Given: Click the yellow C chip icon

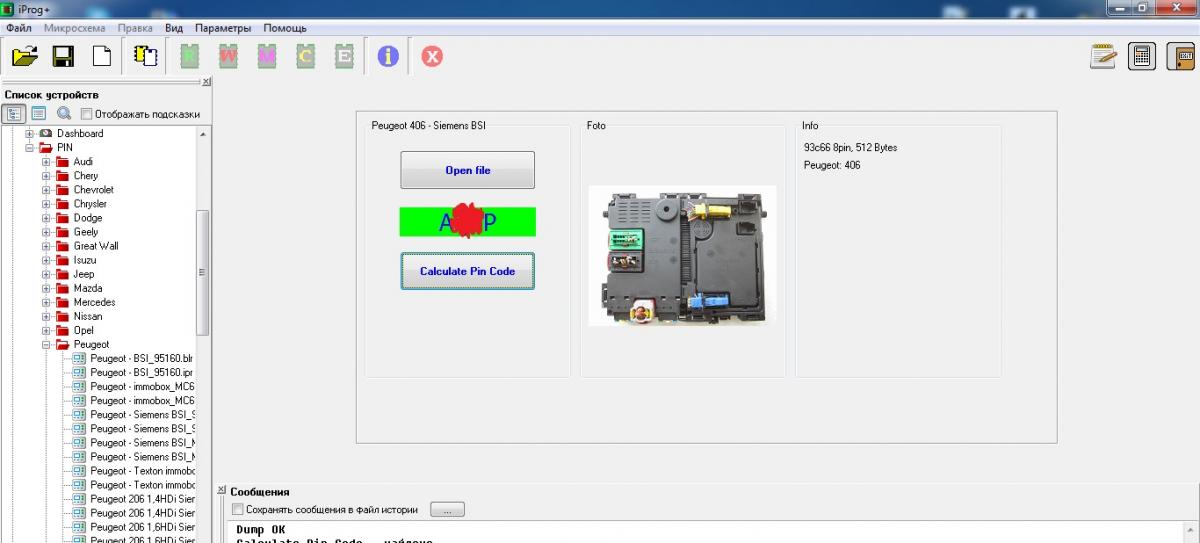Looking at the screenshot, I should [305, 57].
